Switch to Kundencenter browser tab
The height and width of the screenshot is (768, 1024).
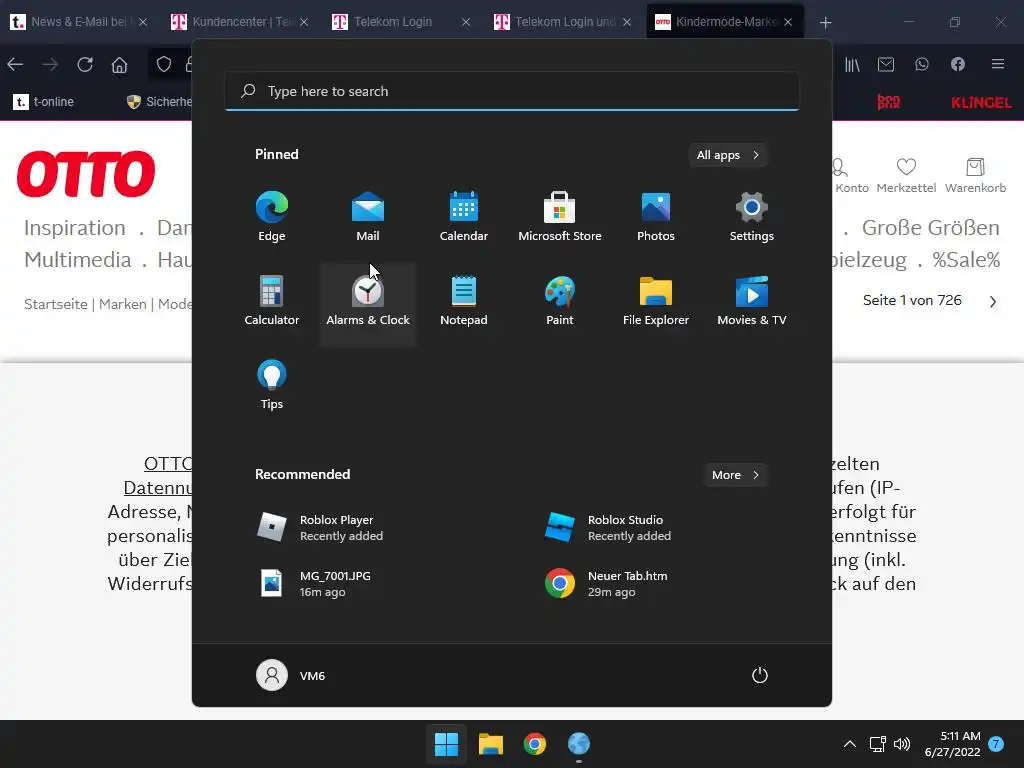(239, 22)
